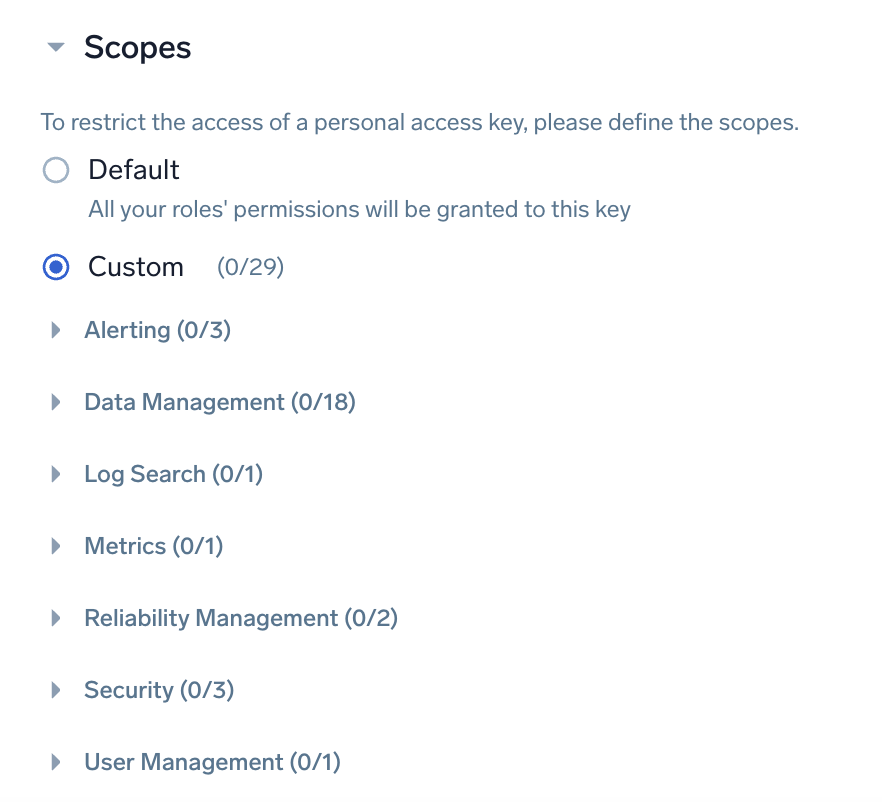
Task: Expand the Metrics scope category
Action: pos(56,545)
